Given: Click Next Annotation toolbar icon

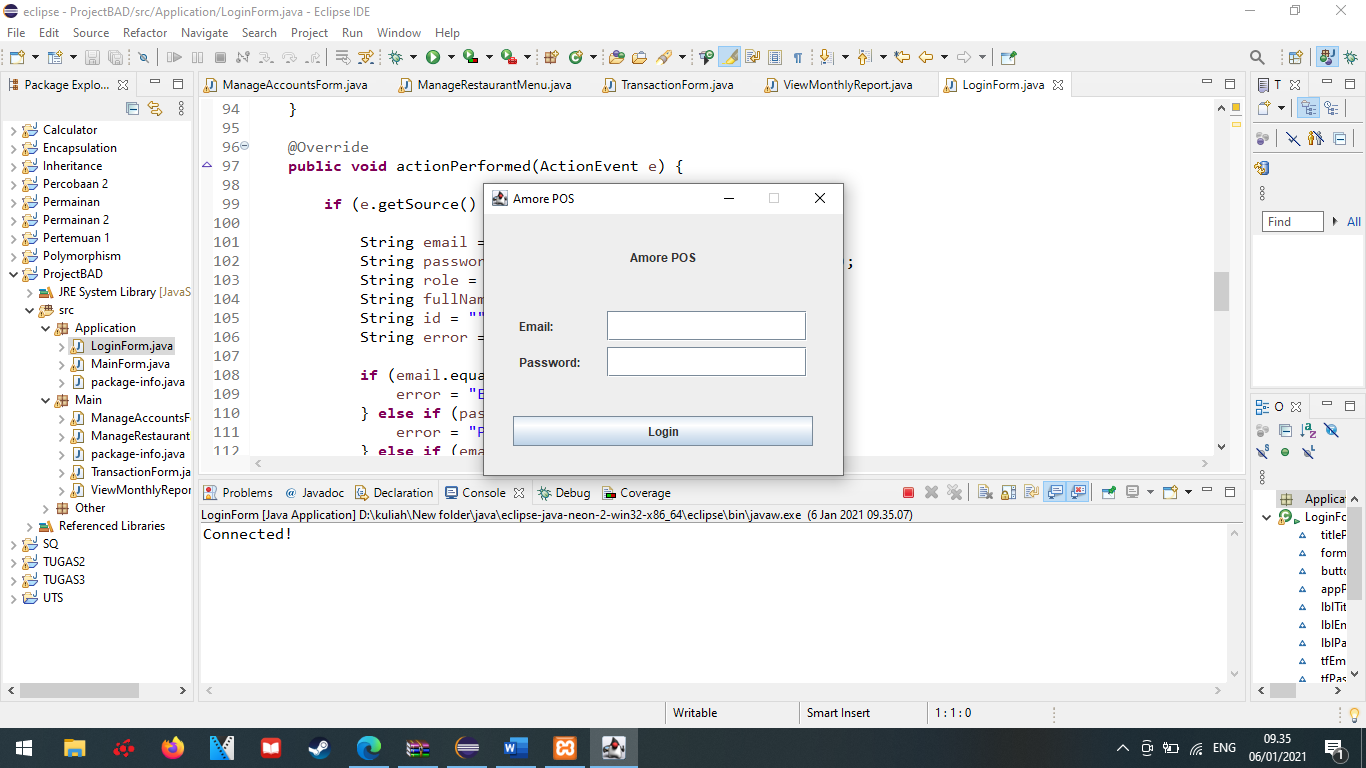Looking at the screenshot, I should click(826, 57).
